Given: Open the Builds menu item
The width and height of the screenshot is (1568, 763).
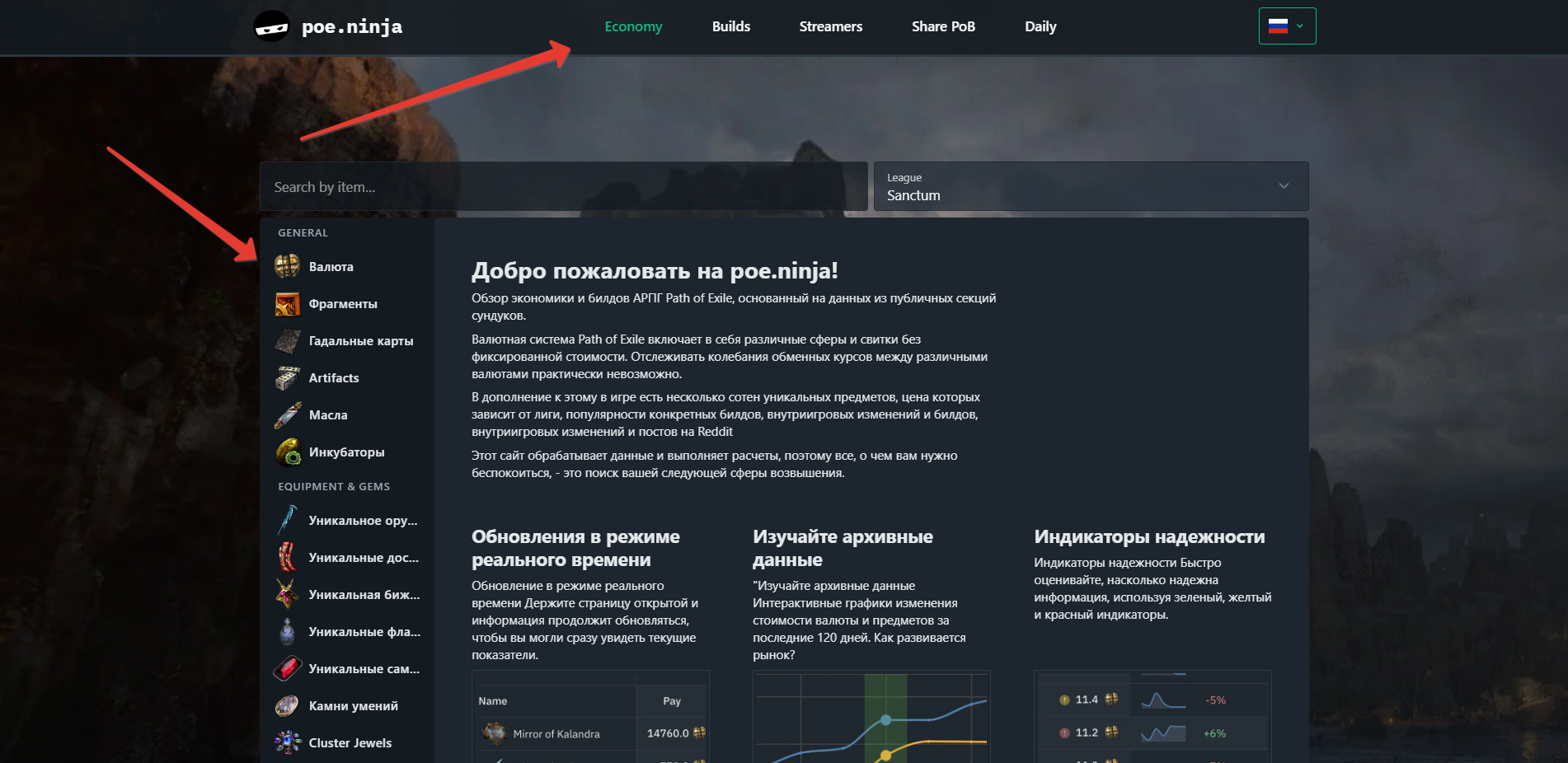Looking at the screenshot, I should coord(730,26).
